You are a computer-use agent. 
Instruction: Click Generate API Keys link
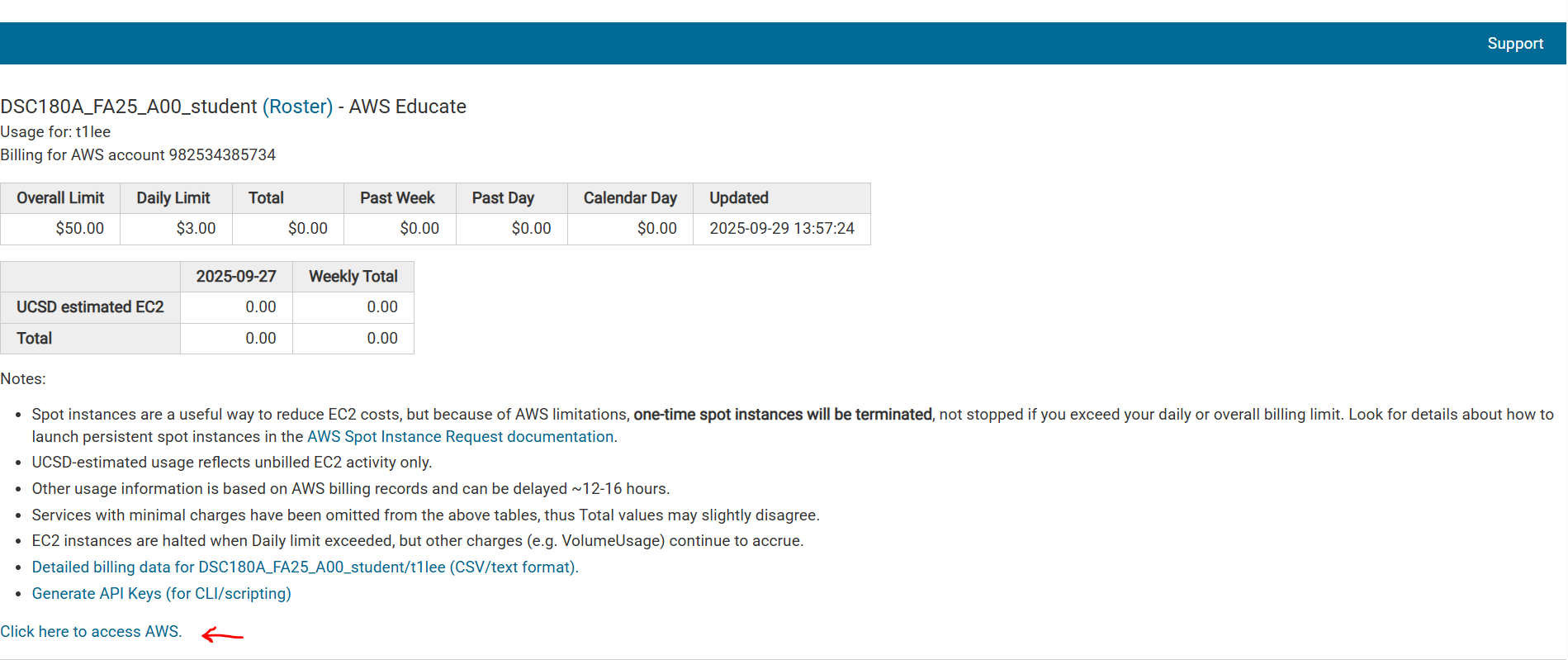tap(161, 594)
